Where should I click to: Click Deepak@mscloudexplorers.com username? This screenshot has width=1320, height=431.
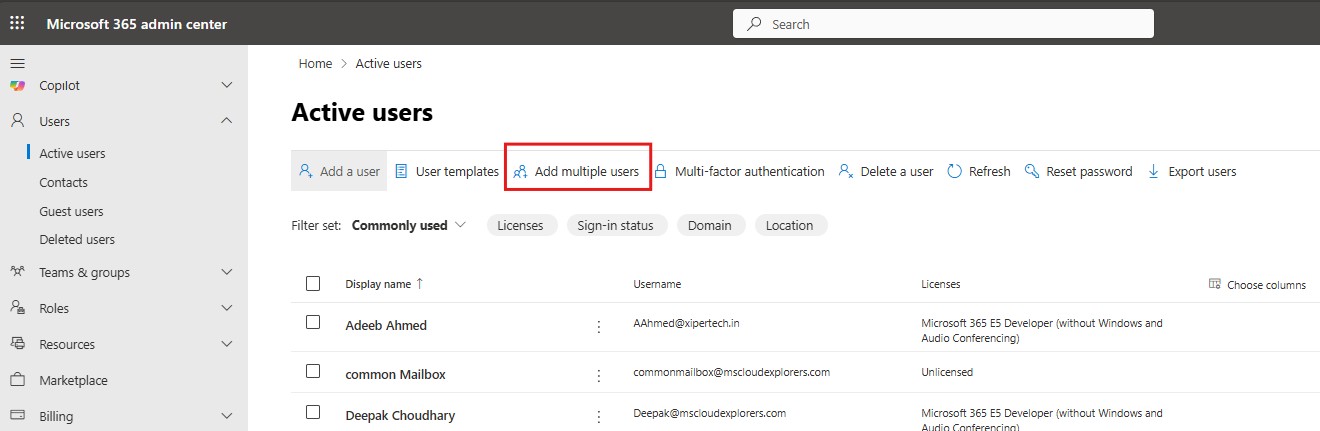pos(709,412)
